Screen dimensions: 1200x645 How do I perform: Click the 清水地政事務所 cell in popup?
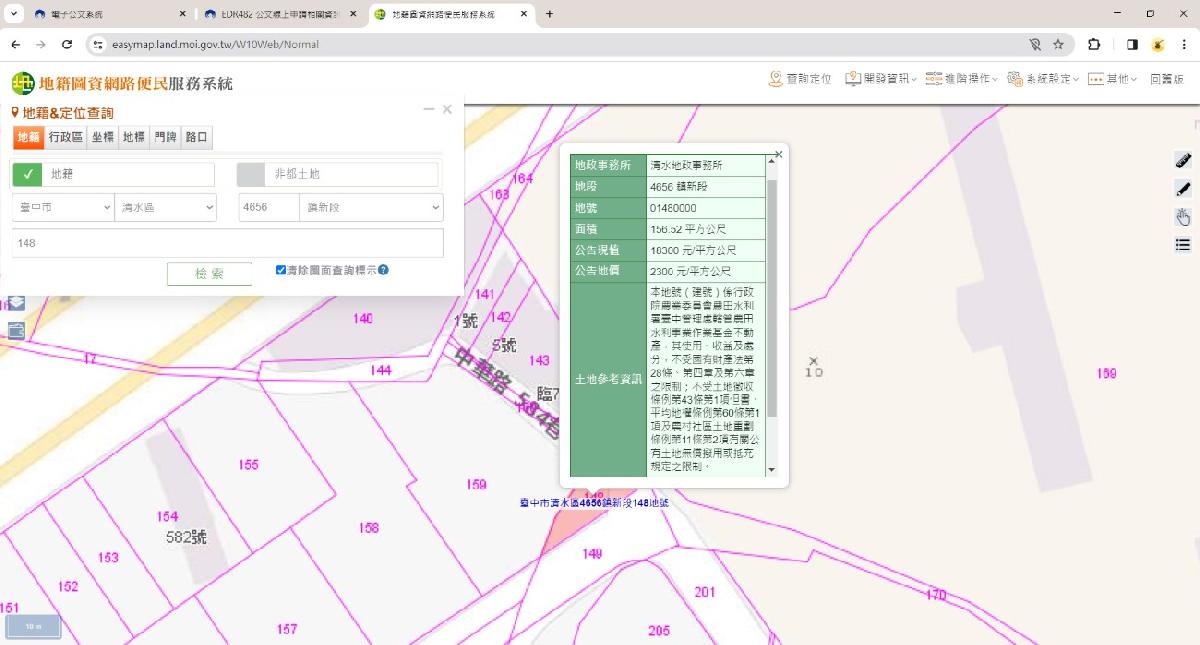point(705,164)
